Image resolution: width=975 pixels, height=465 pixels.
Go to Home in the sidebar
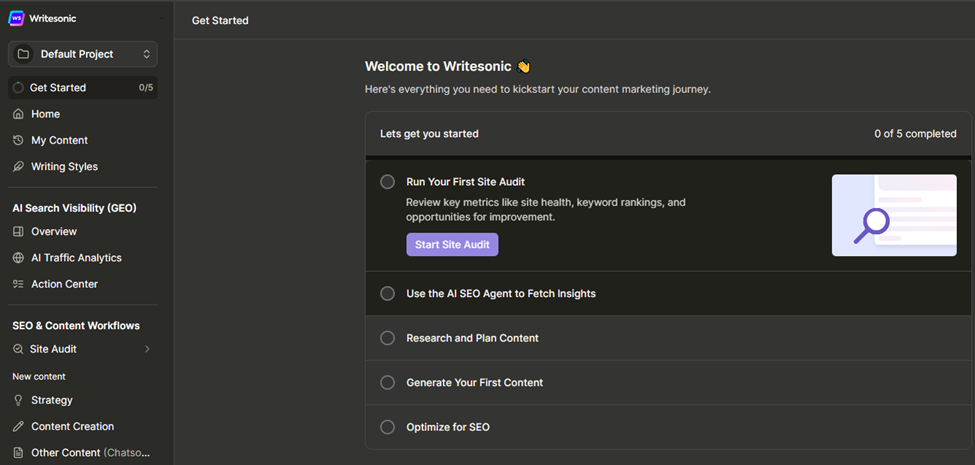click(83, 114)
